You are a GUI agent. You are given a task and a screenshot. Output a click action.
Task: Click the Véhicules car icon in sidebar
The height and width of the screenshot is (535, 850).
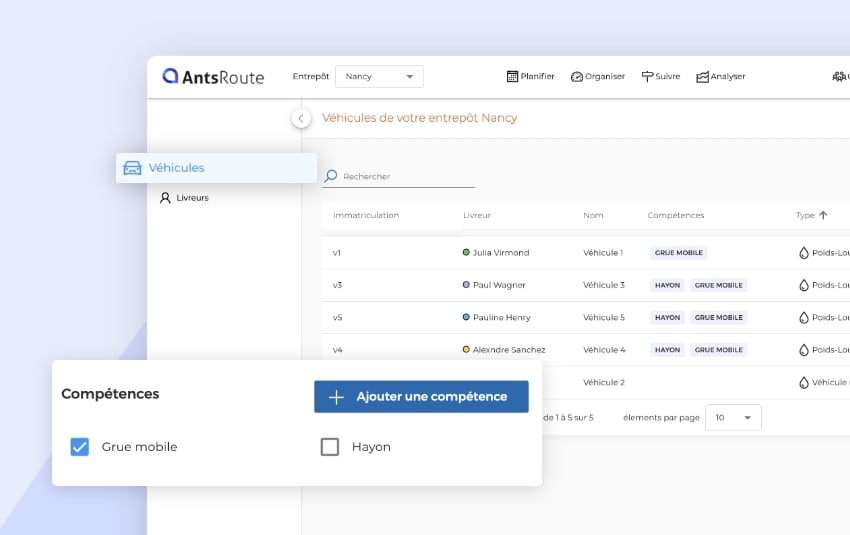point(132,168)
